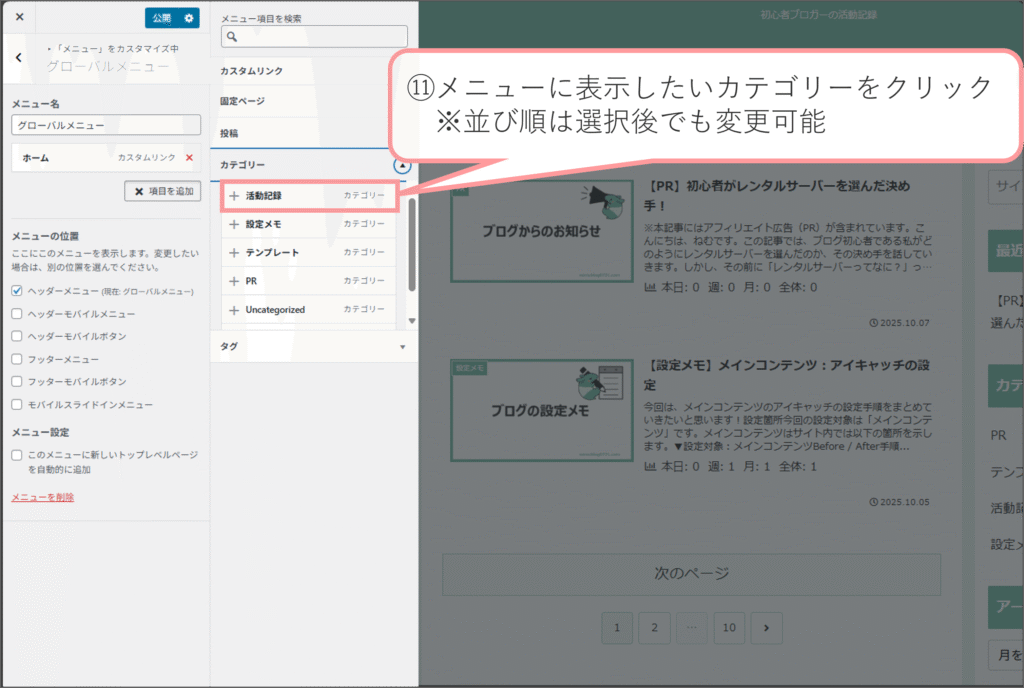Remove the ホーム menu item with red X
The image size is (1024, 688).
pos(189,158)
